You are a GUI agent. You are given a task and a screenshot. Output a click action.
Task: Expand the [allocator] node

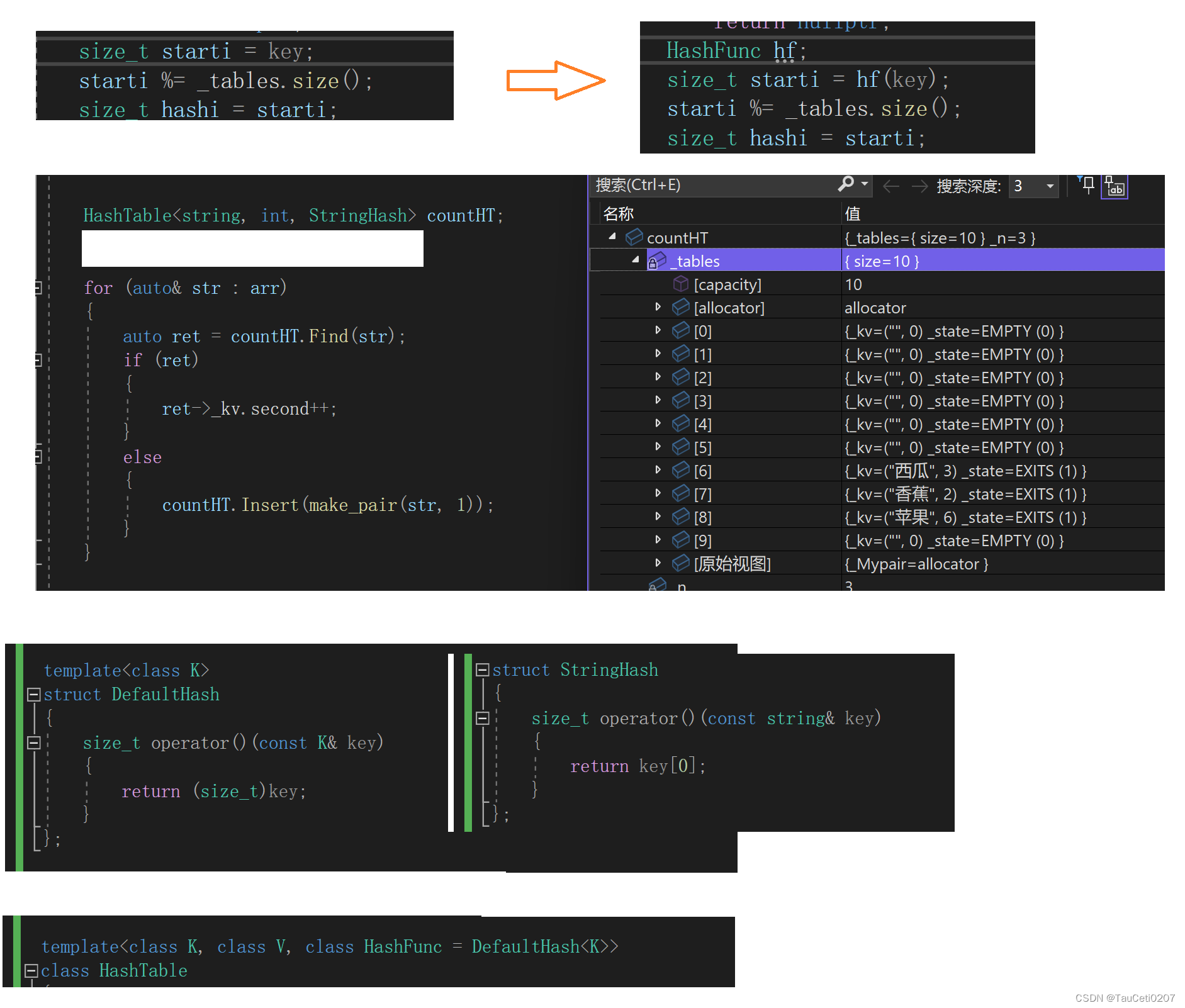(x=658, y=306)
